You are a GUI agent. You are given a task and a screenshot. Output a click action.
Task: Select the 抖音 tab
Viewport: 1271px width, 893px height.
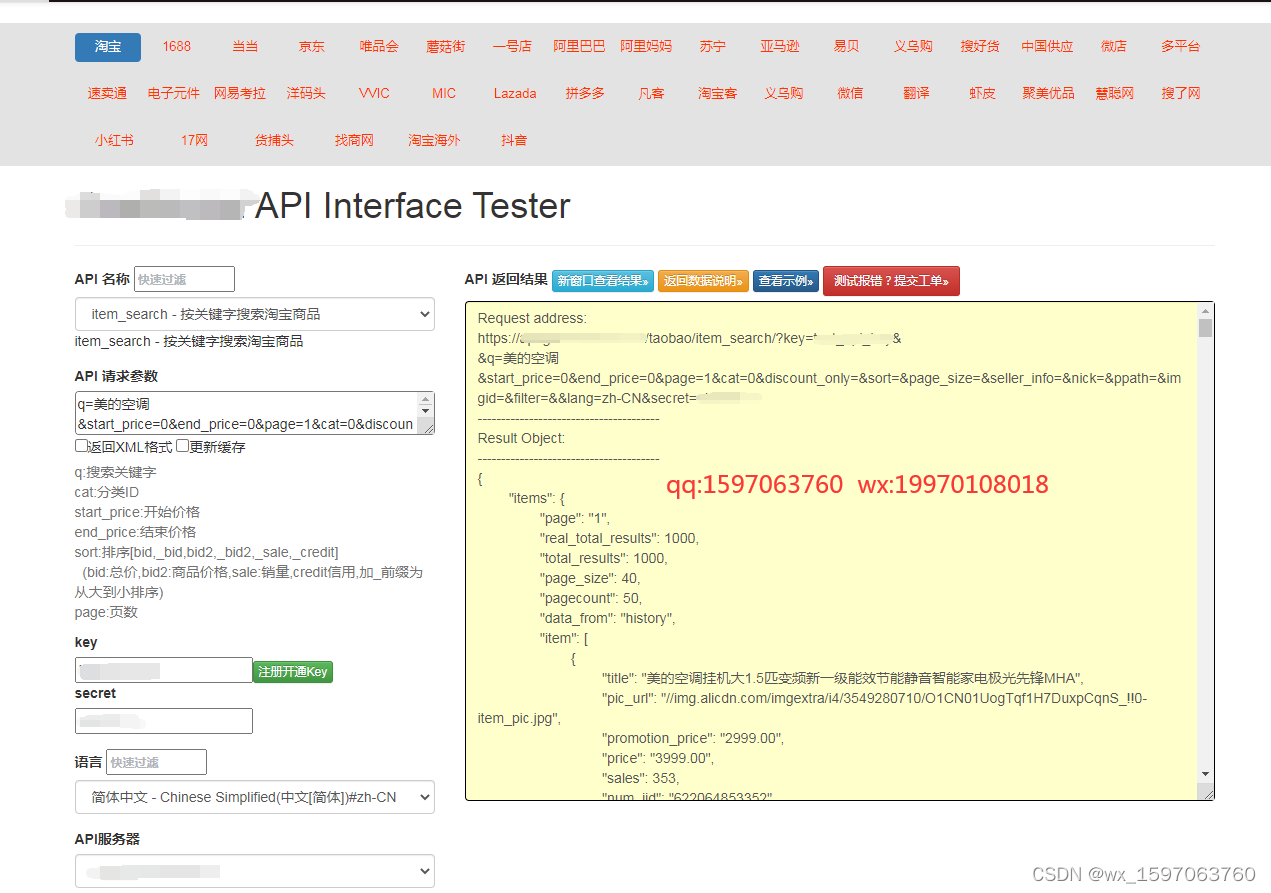(x=514, y=141)
